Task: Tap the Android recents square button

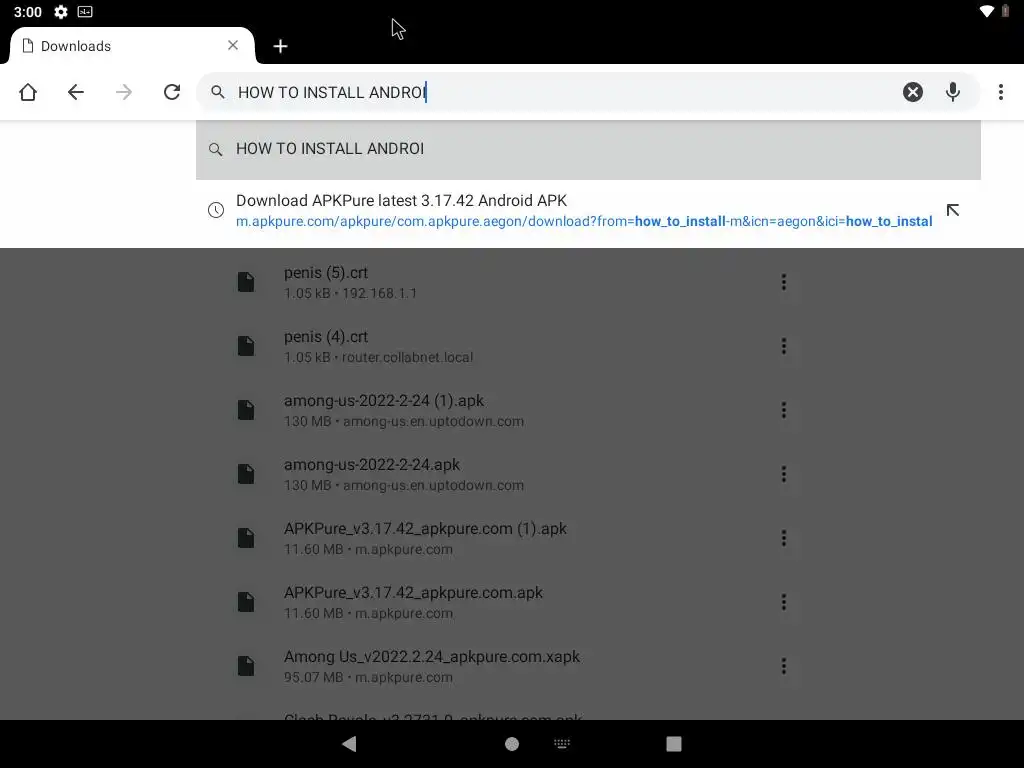Action: tap(674, 744)
